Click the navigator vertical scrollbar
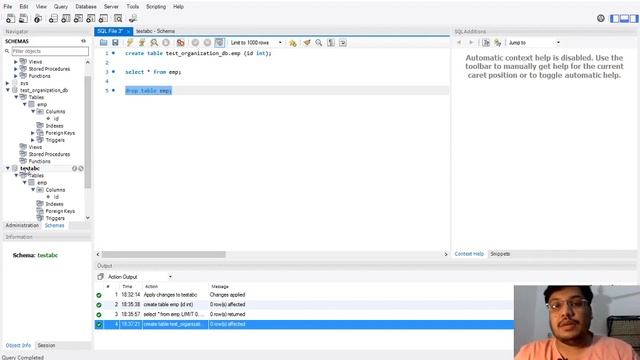This screenshot has height=360, width=640. click(88, 133)
